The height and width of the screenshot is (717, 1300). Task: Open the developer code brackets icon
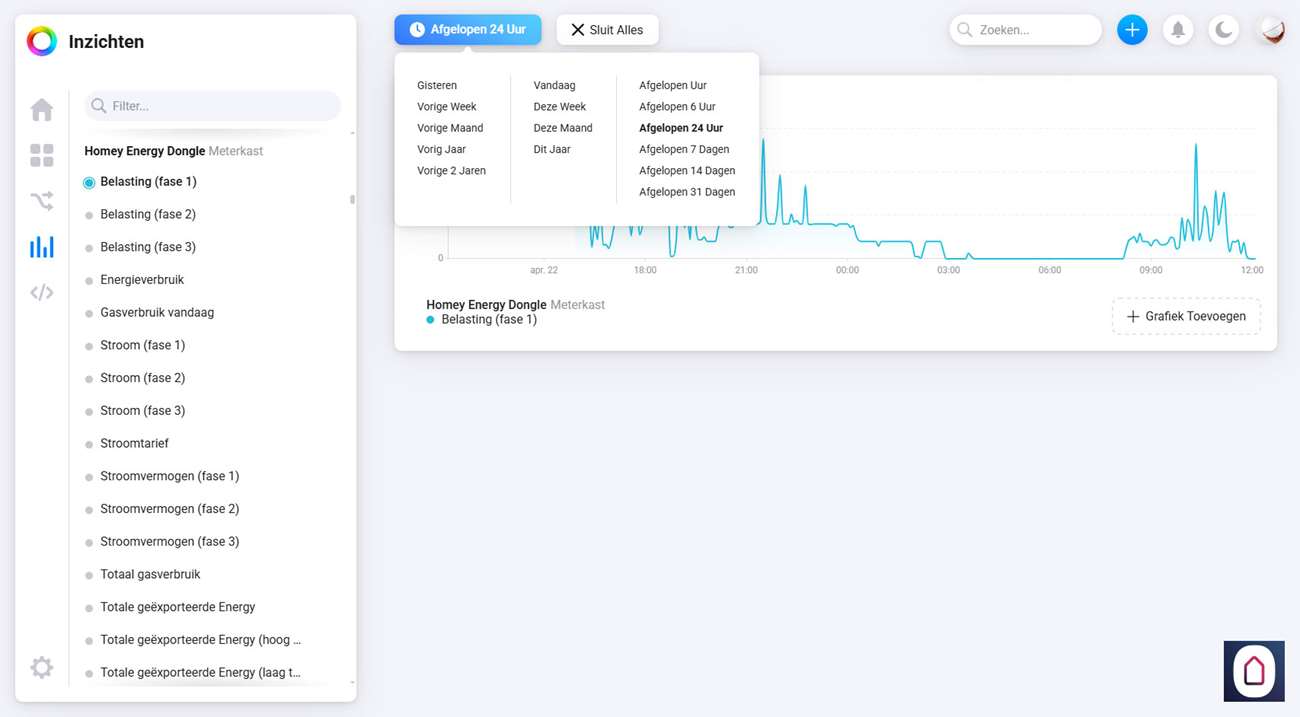[x=41, y=293]
